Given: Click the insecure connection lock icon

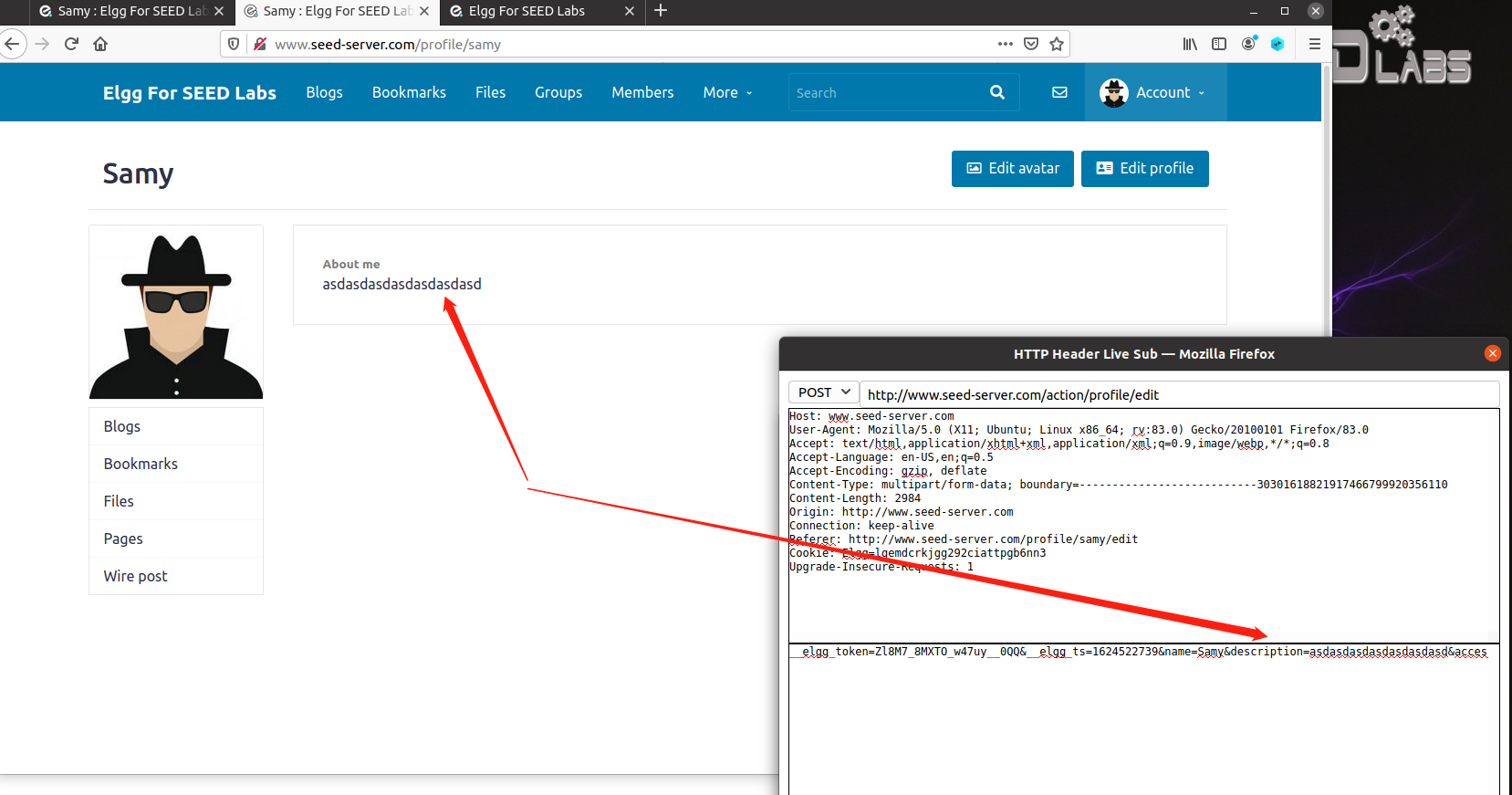Looking at the screenshot, I should click(260, 44).
